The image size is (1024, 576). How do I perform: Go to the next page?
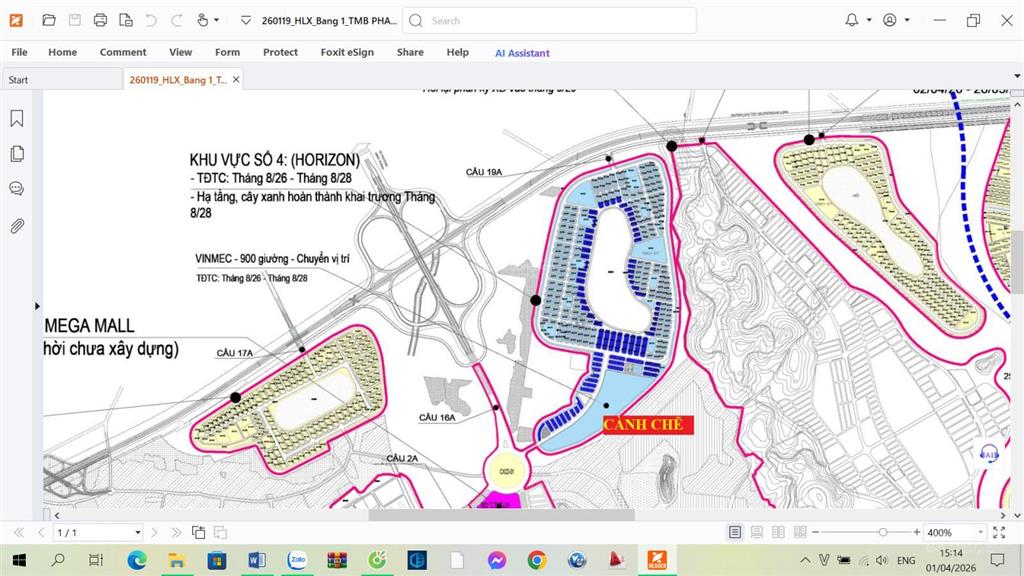154,532
